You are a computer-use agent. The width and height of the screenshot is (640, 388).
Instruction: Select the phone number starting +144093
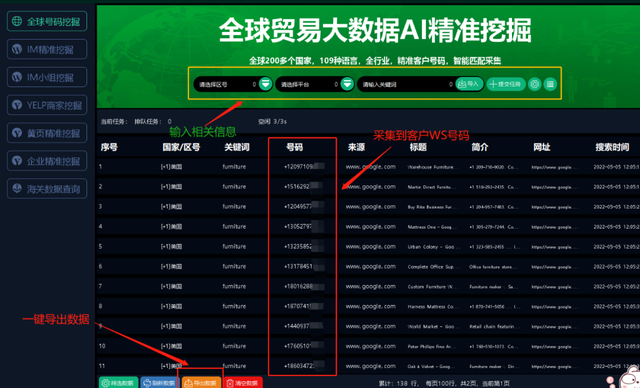coord(304,326)
